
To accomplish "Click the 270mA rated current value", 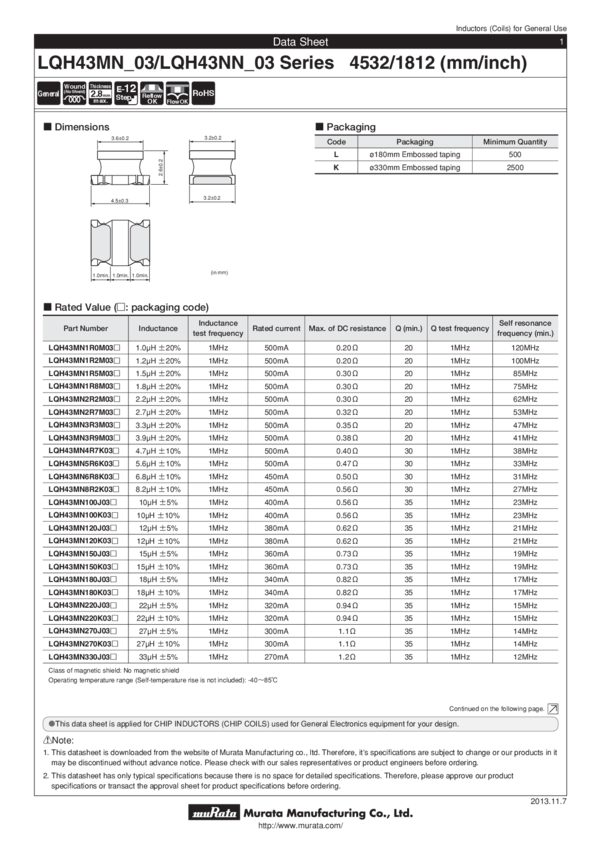I will pyautogui.click(x=276, y=656).
